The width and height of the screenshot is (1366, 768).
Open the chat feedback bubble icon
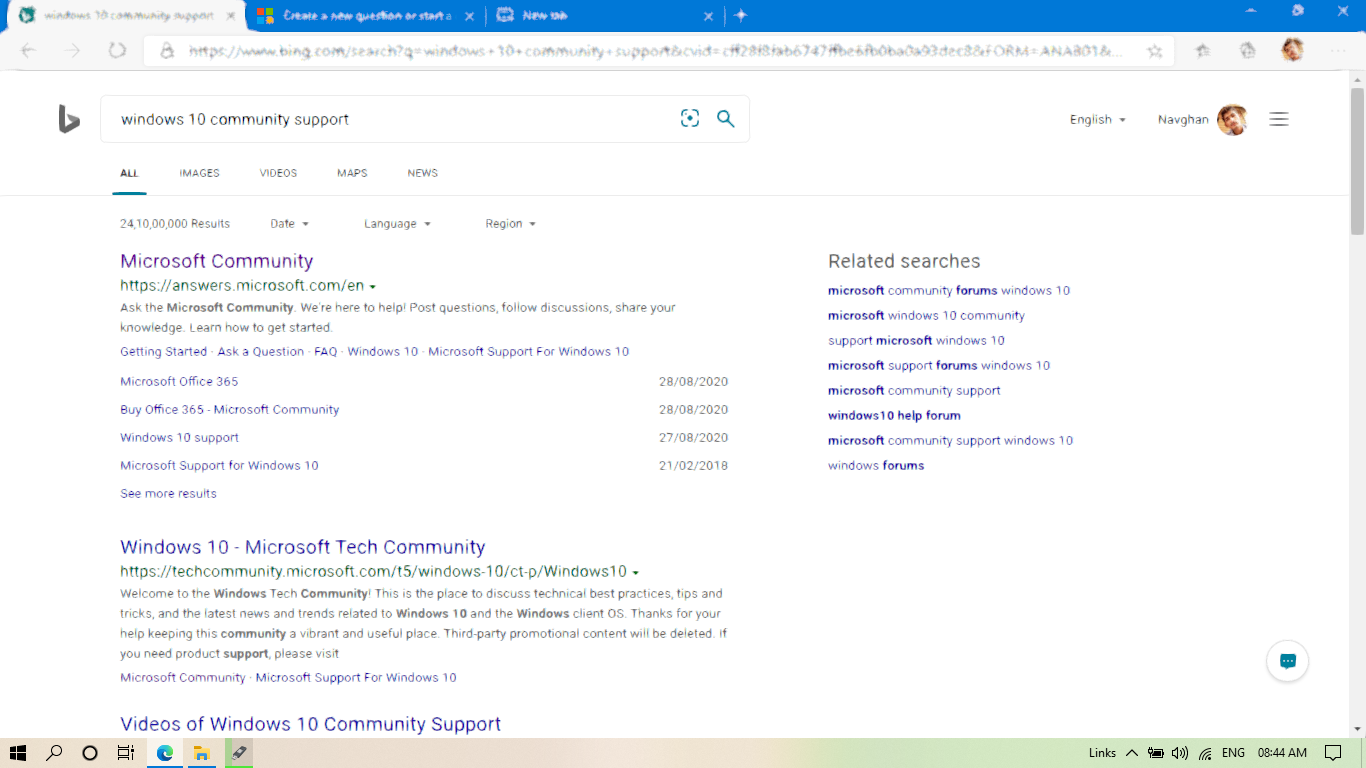tap(1288, 661)
